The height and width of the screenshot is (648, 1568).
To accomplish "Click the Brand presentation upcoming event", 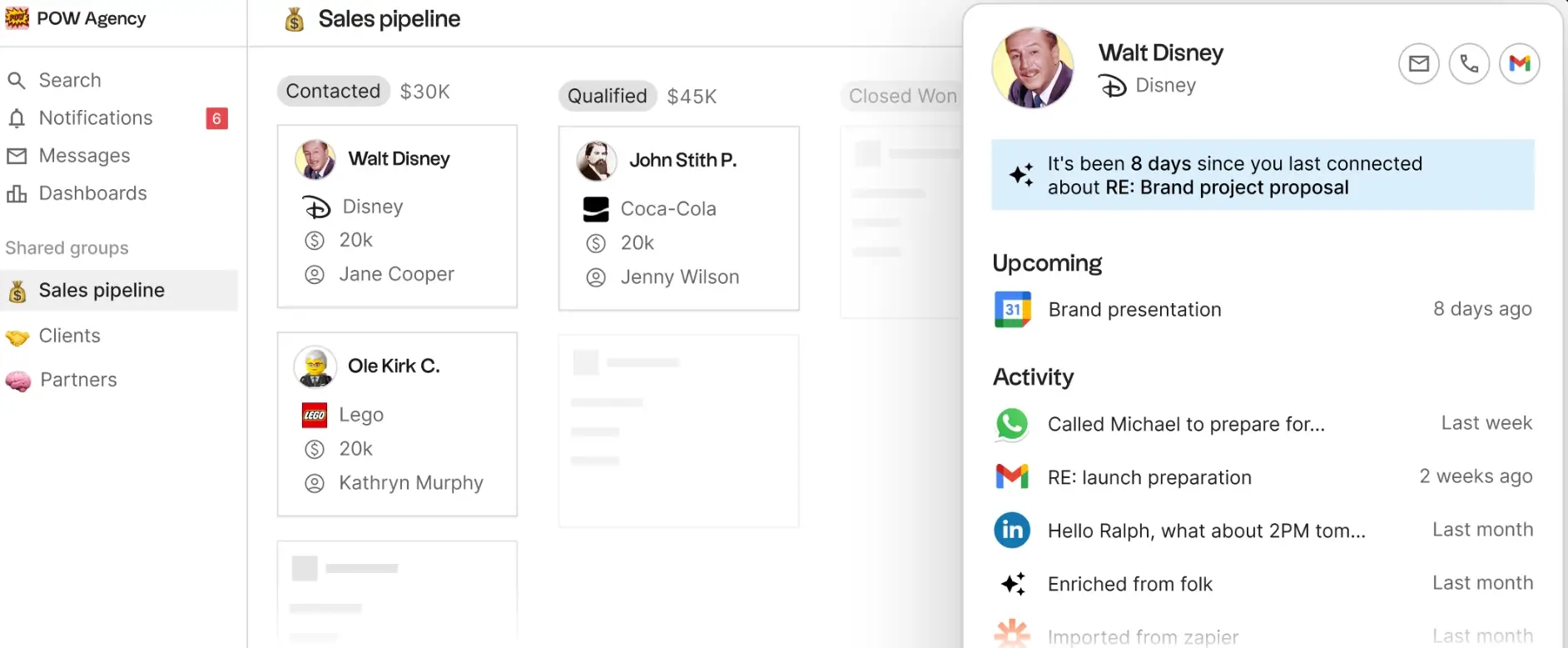I will pos(1263,310).
